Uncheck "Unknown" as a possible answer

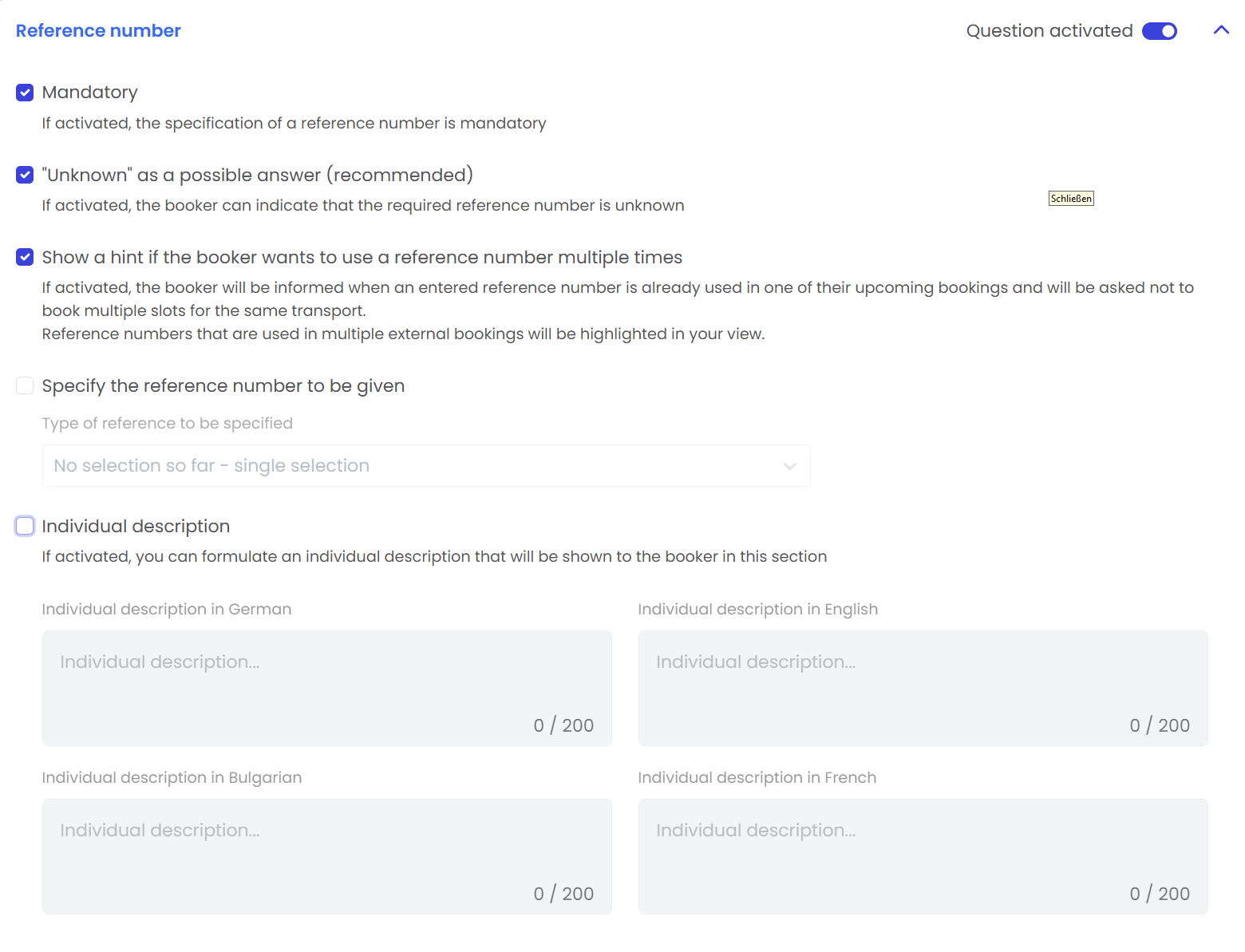coord(26,175)
